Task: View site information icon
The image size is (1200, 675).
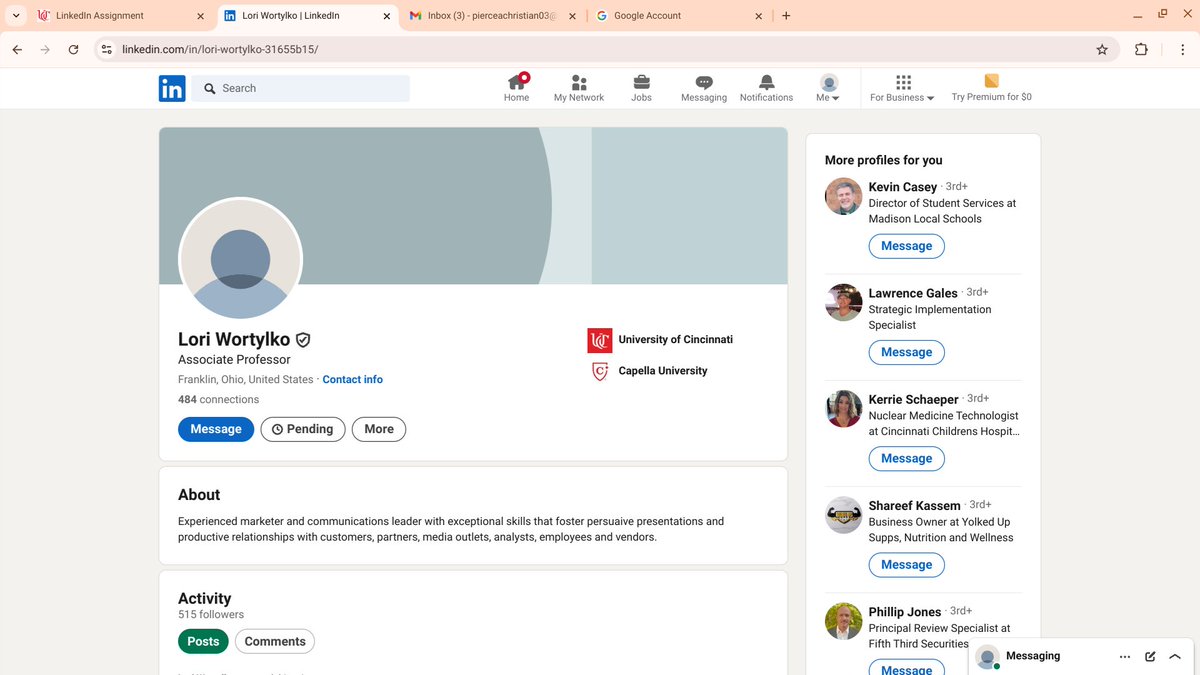Action: 107,49
